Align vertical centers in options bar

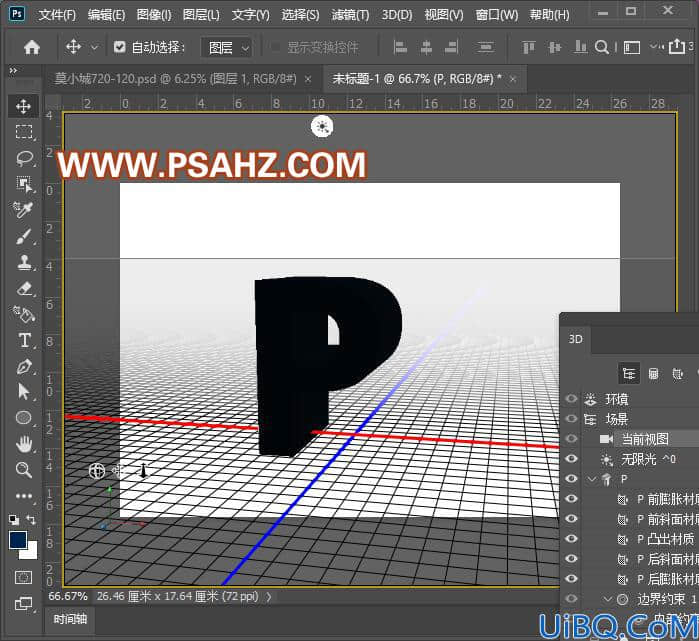(x=555, y=47)
